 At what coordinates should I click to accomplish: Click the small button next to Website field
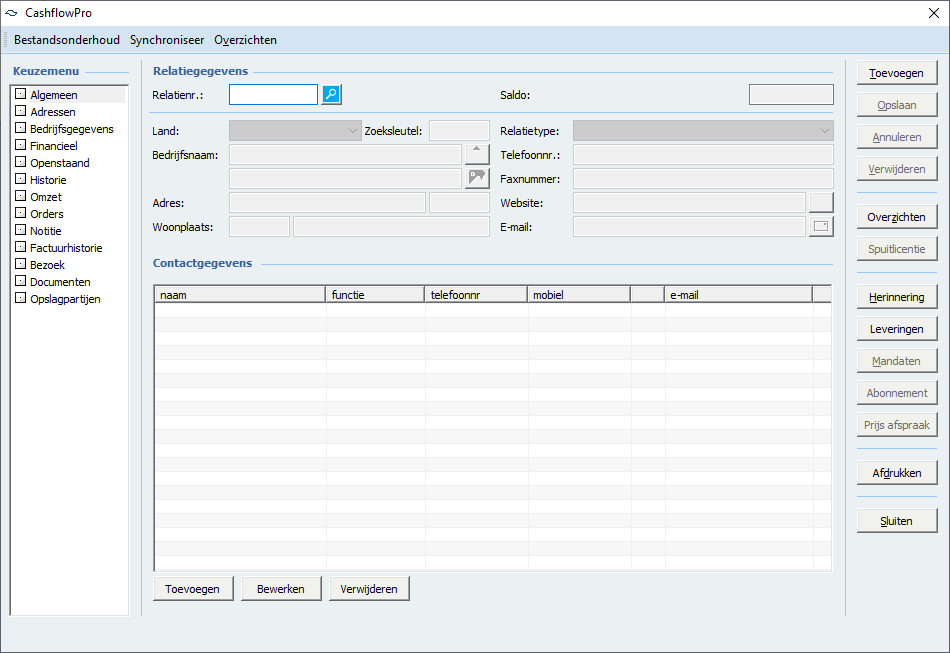coord(821,202)
